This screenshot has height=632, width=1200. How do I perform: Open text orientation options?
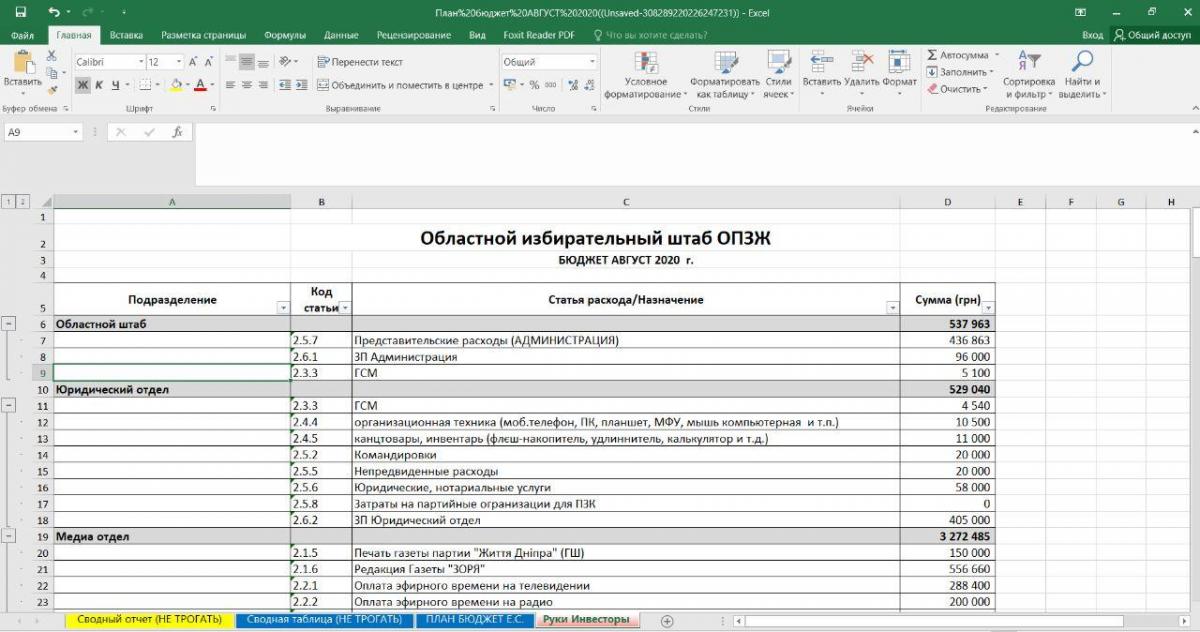coord(287,62)
